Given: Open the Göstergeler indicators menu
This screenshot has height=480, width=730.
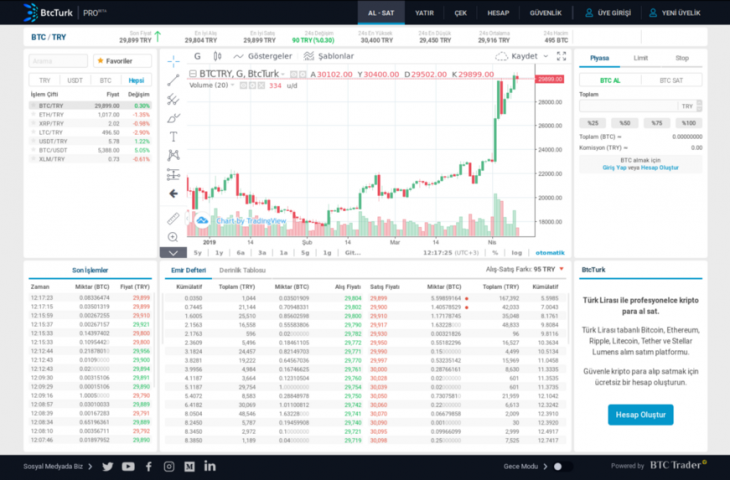Looking at the screenshot, I should coord(263,56).
